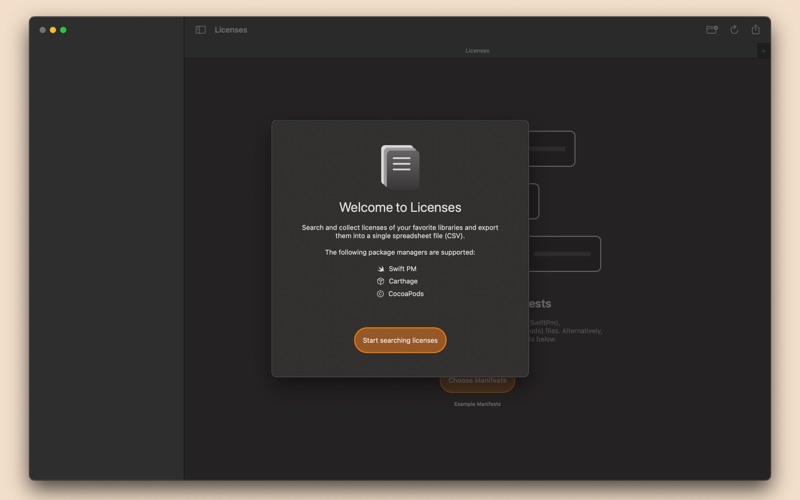Click the Start searching licenses button
Screen dimensions: 800x500
click(x=400, y=340)
